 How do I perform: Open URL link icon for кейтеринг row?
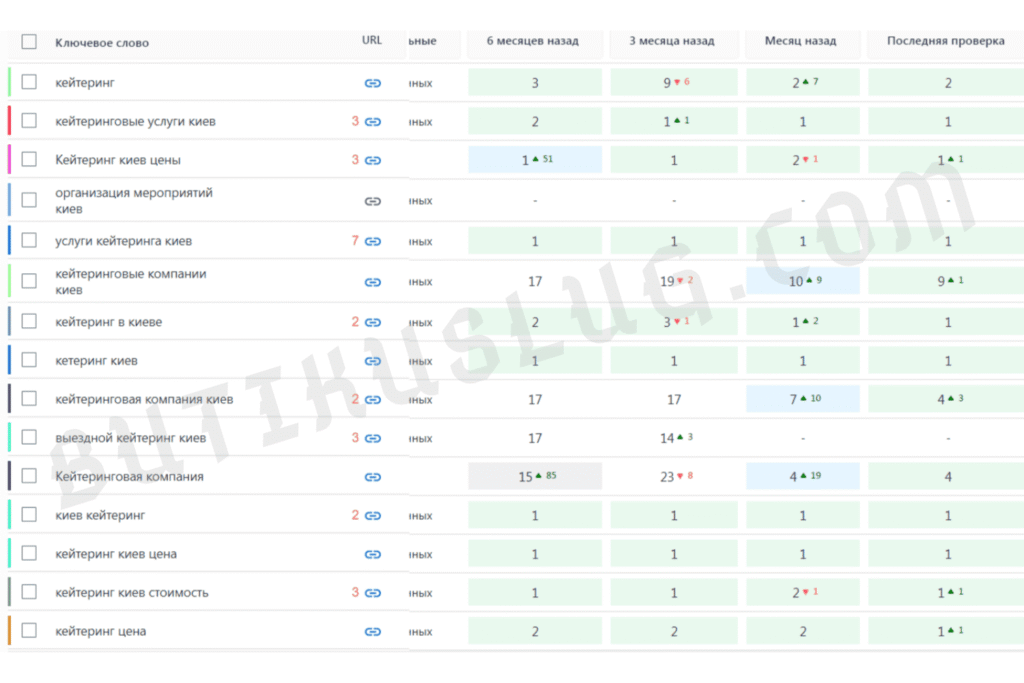[x=373, y=83]
